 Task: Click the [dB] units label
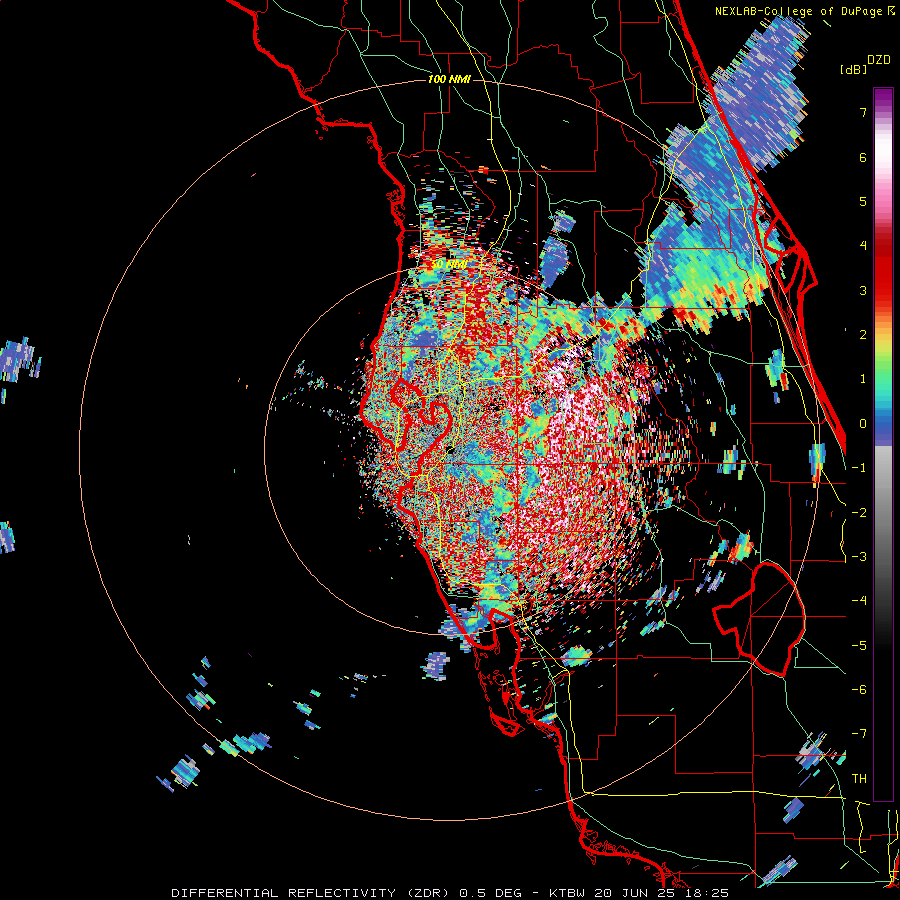pyautogui.click(x=853, y=69)
